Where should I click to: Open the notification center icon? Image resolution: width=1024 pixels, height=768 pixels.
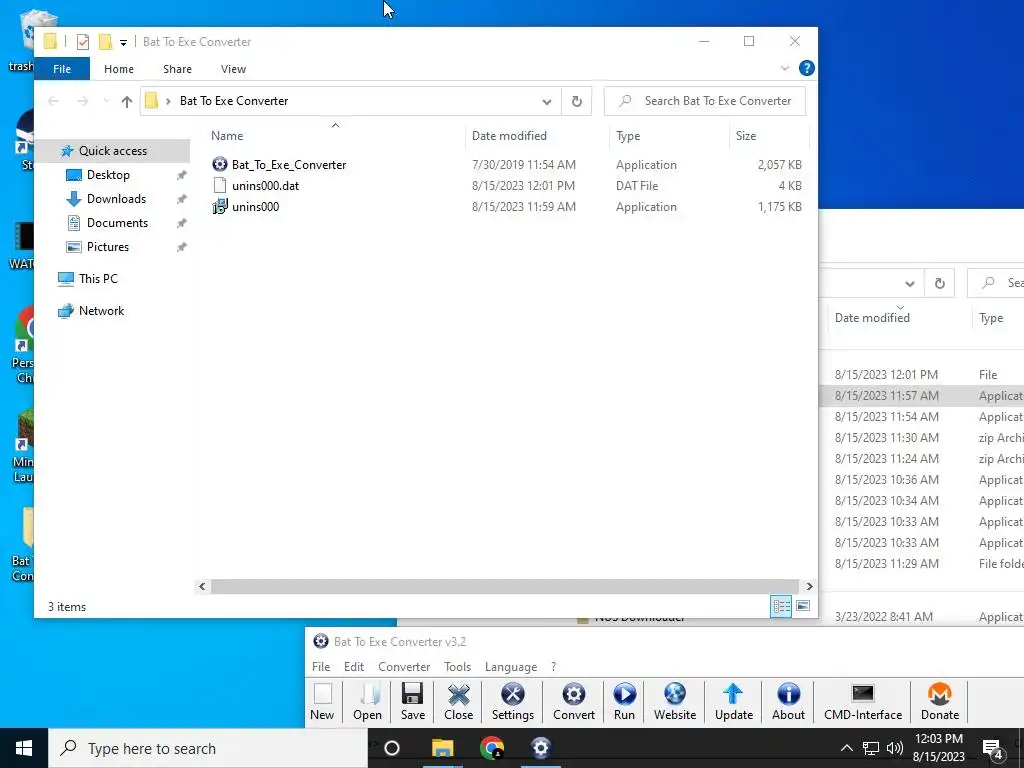992,748
